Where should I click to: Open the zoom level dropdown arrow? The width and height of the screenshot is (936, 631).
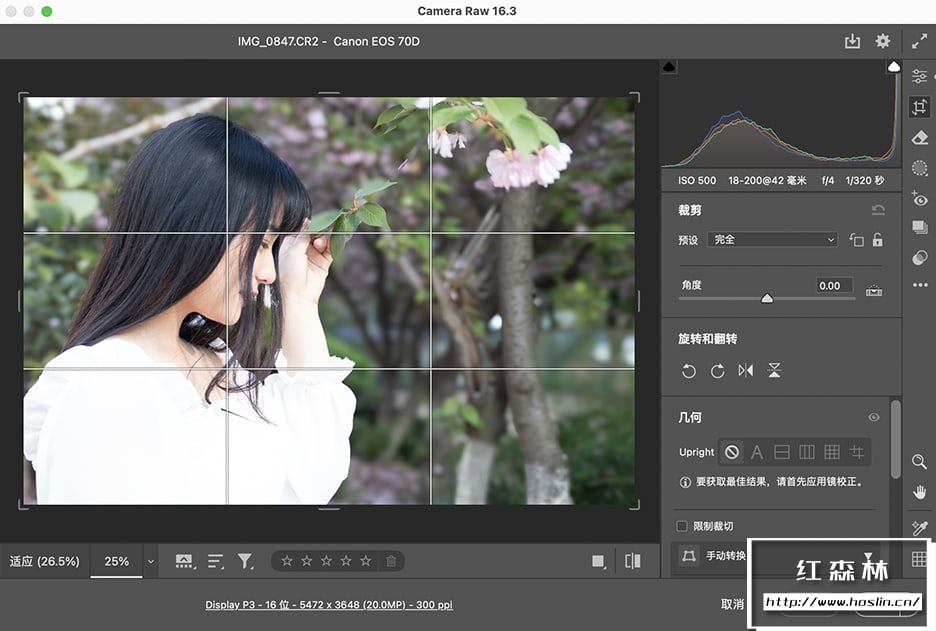151,562
